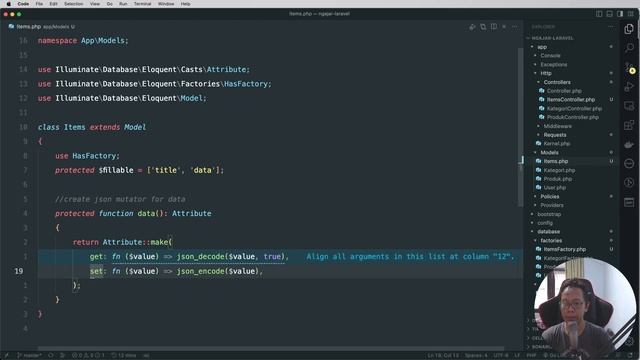Collapse the Models folder
This screenshot has height=360, width=640.
[x=549, y=153]
